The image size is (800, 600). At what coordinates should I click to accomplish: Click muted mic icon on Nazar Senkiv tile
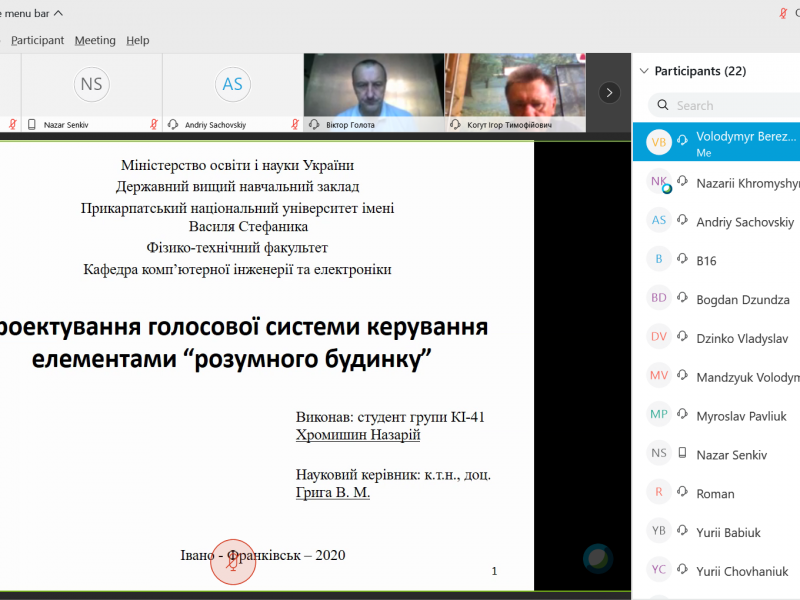[154, 125]
